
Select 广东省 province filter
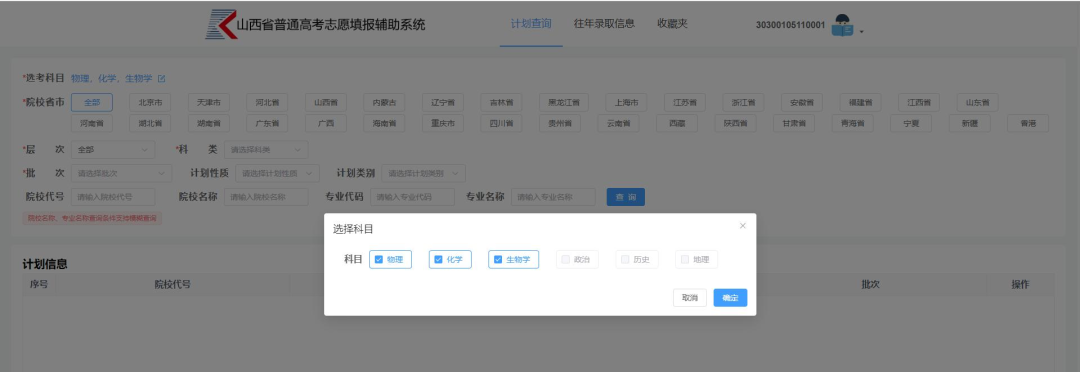(x=267, y=123)
